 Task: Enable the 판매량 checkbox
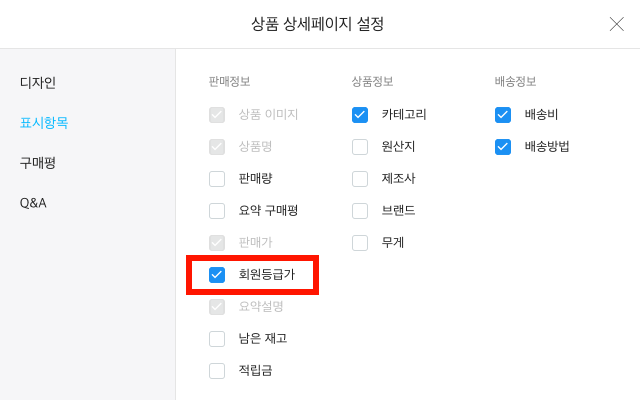click(217, 178)
